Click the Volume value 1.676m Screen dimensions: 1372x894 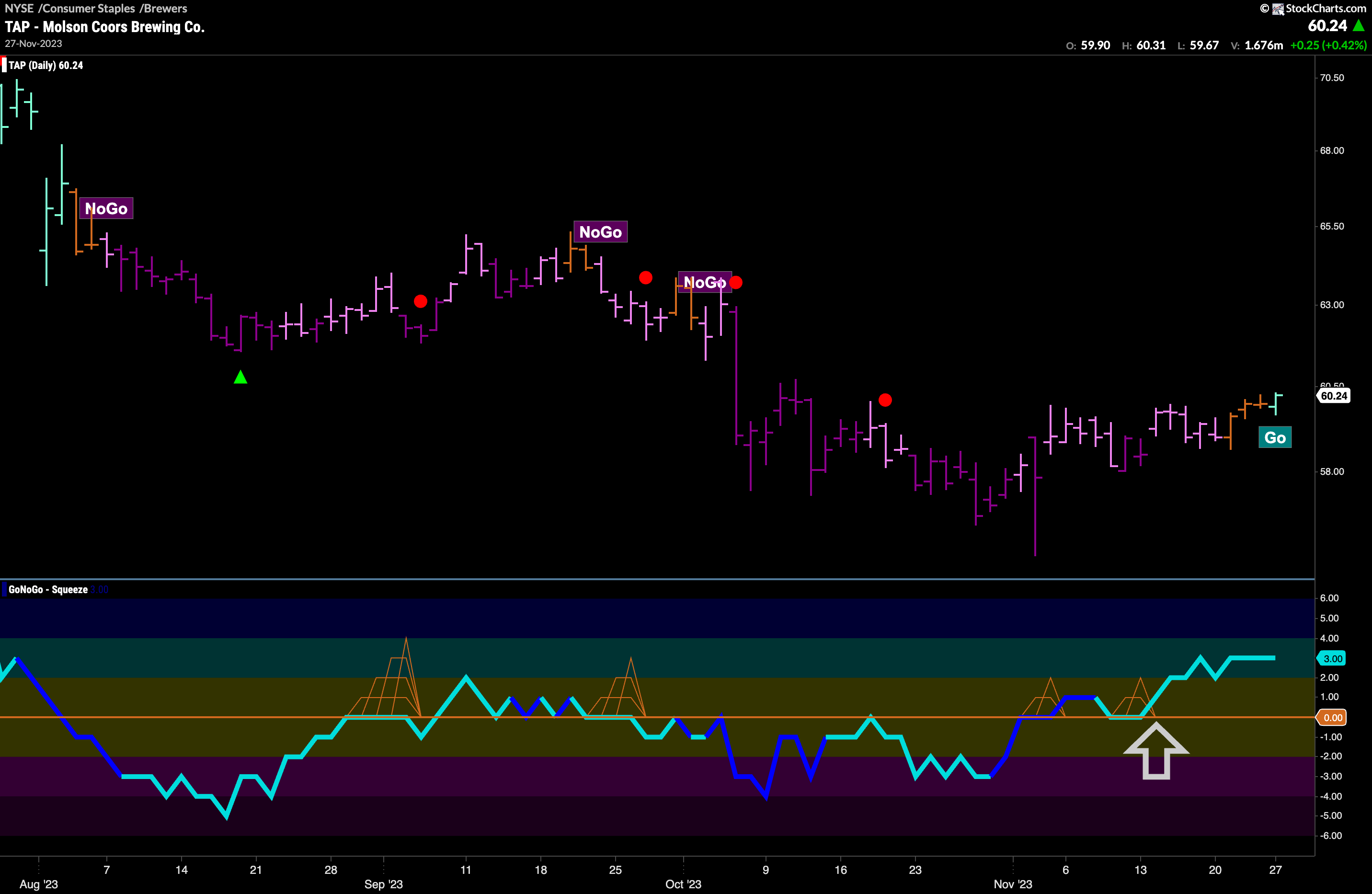pyautogui.click(x=1264, y=46)
